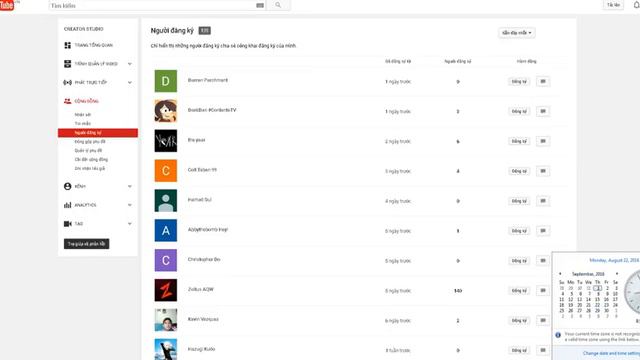Click Change date and time settings link
Viewport: 640px width, 360px height.
(611, 353)
